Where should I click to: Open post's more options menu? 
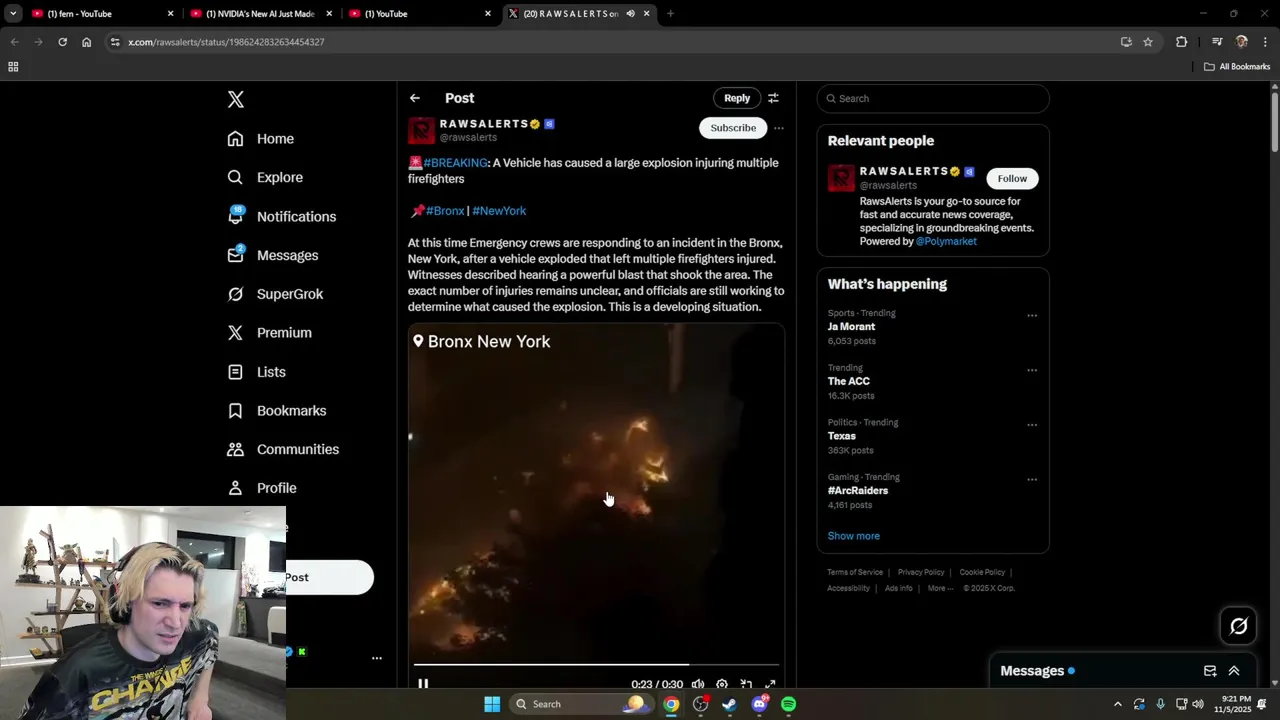tap(779, 128)
